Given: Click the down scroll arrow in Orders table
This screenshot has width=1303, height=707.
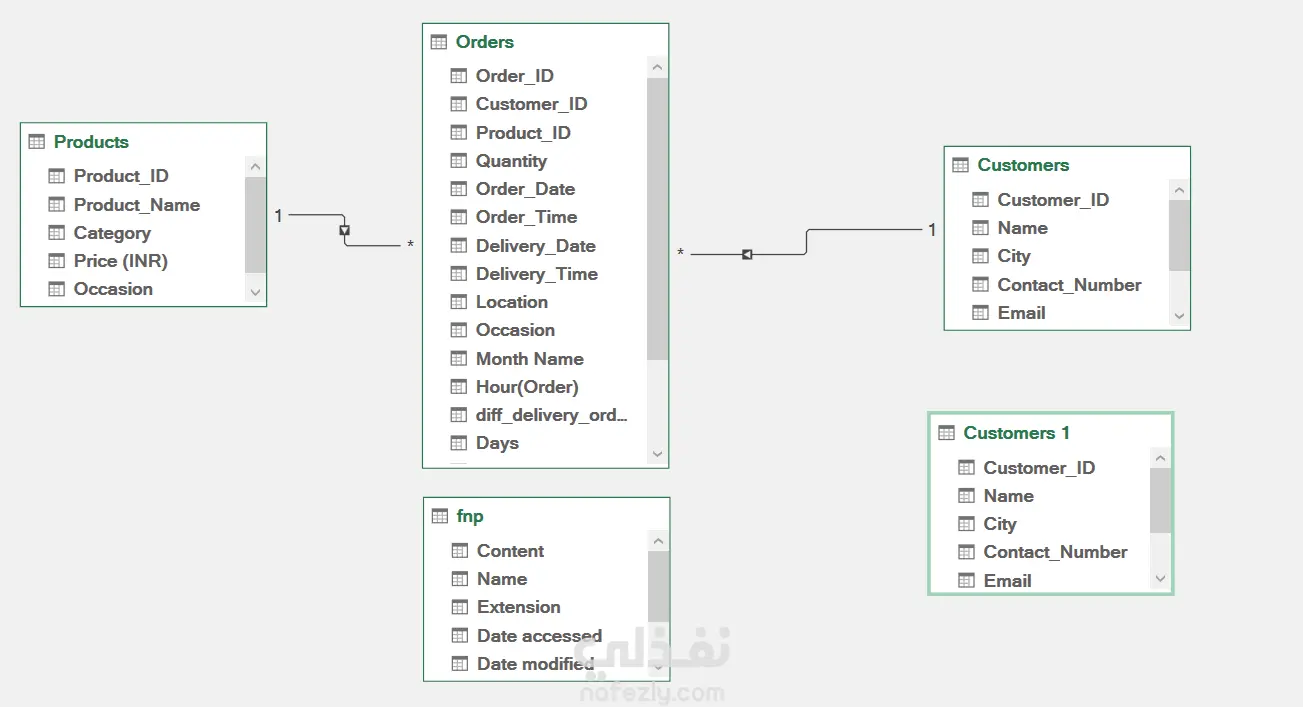Looking at the screenshot, I should point(657,454).
